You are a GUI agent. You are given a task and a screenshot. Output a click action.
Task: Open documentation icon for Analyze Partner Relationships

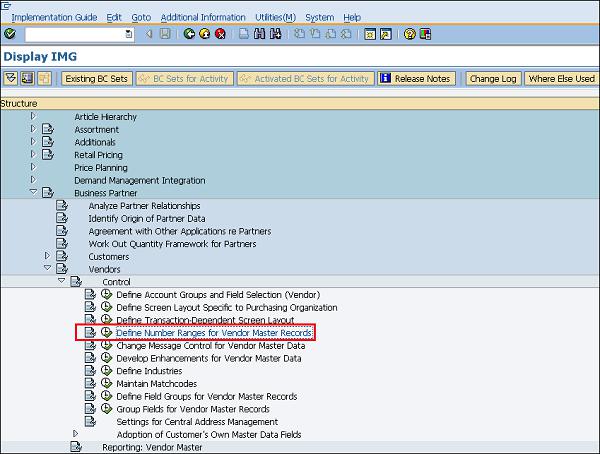pyautogui.click(x=62, y=205)
